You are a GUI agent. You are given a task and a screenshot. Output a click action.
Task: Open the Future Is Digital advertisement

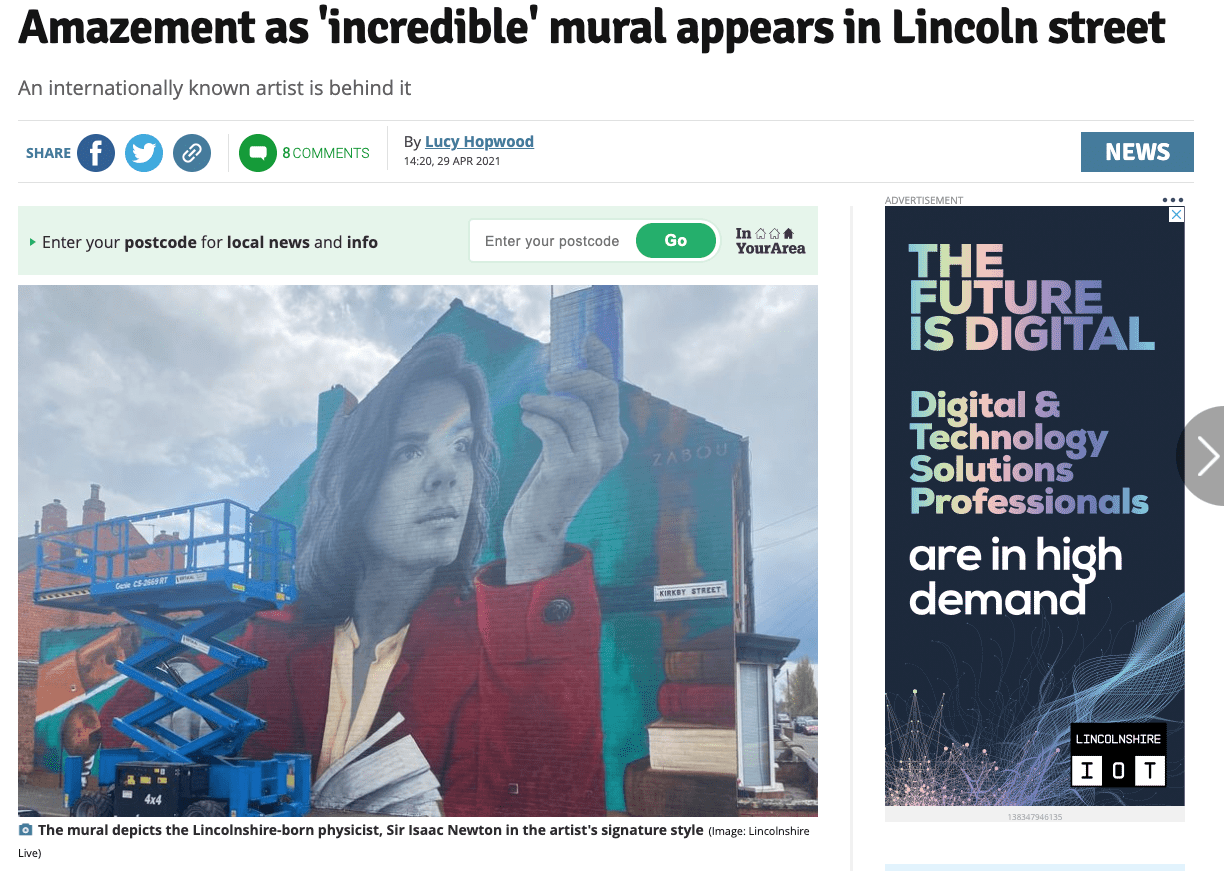click(1035, 506)
